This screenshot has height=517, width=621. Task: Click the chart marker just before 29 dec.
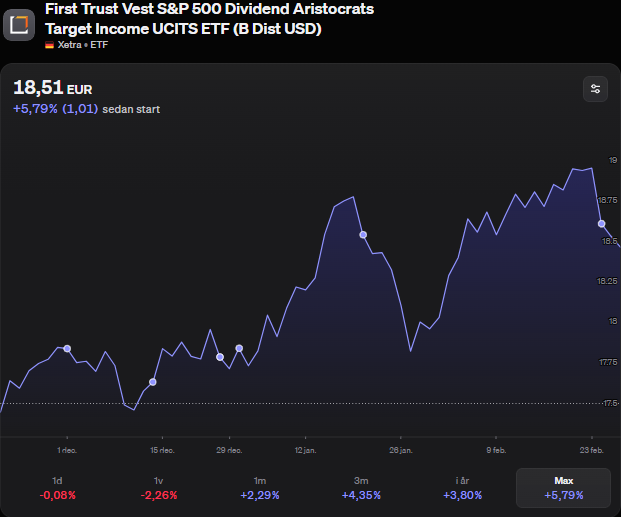(x=220, y=357)
